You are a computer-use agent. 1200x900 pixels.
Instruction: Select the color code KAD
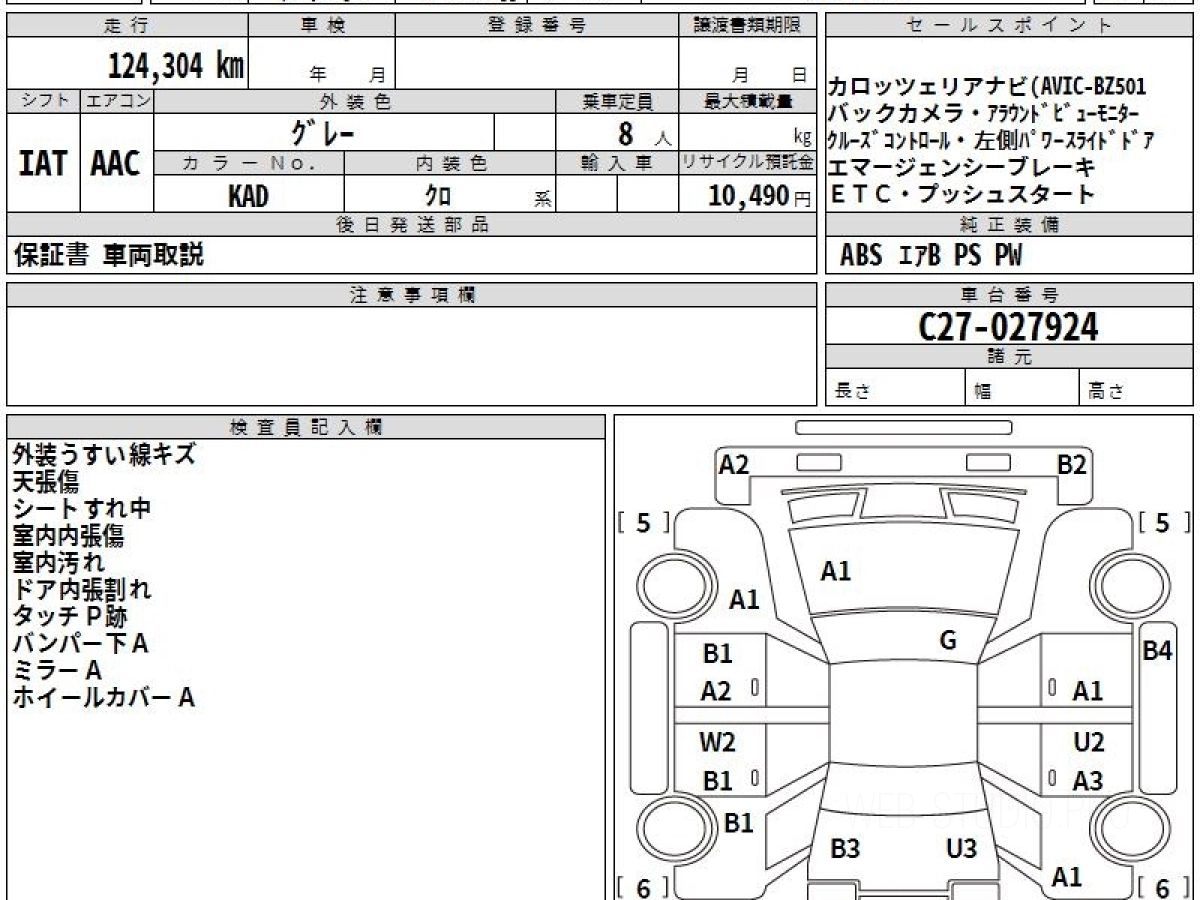(x=248, y=196)
